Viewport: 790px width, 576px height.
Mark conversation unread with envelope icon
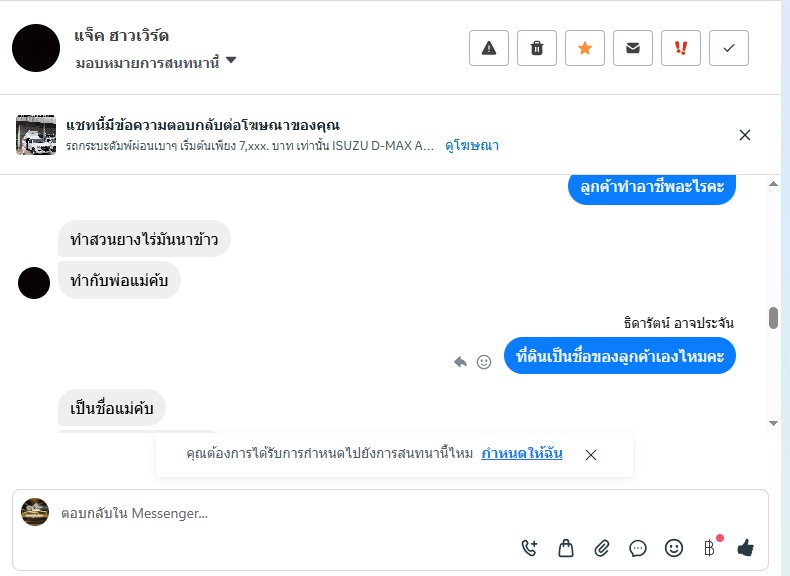pyautogui.click(x=633, y=48)
